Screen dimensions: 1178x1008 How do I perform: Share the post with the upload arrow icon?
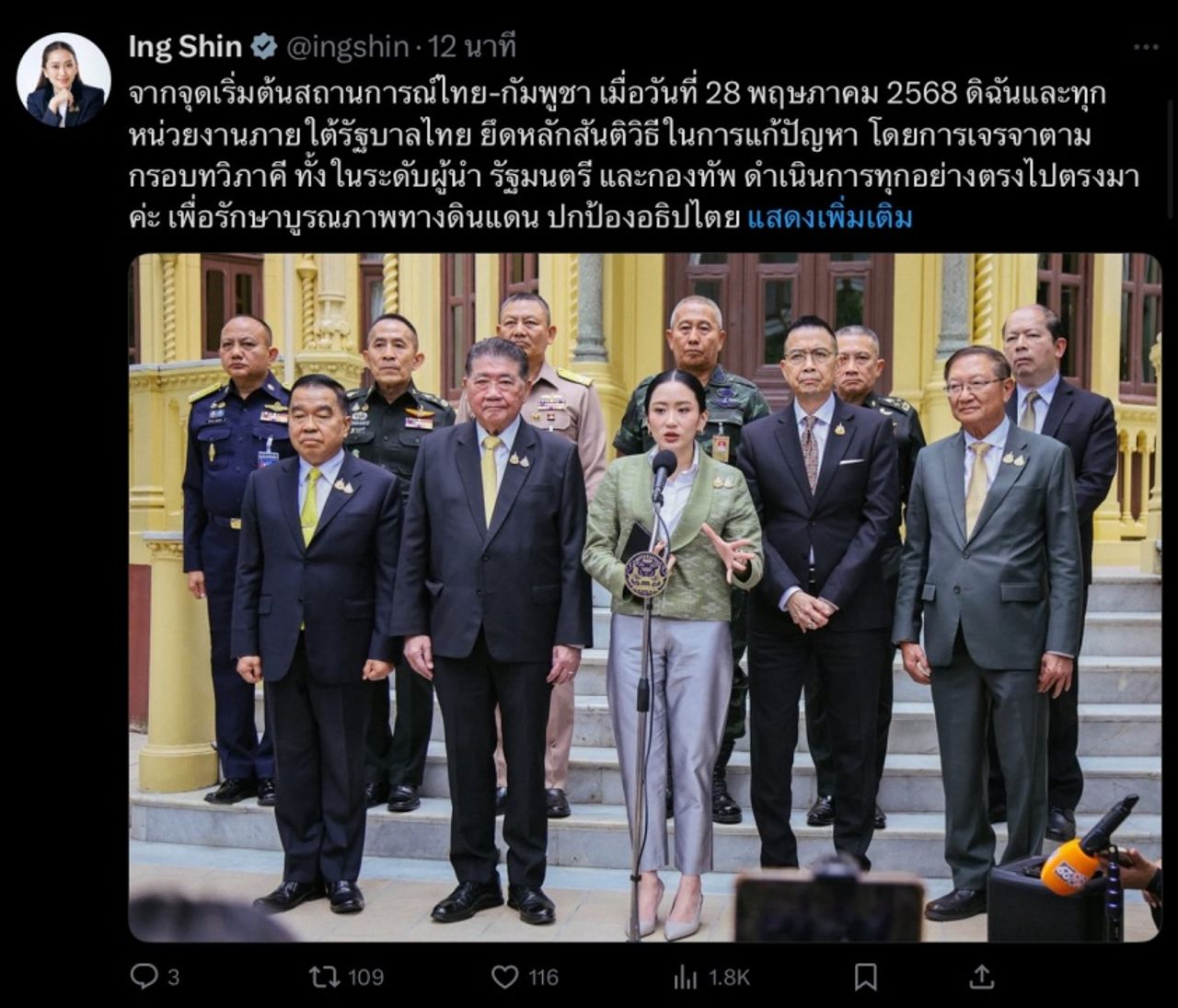tap(982, 976)
